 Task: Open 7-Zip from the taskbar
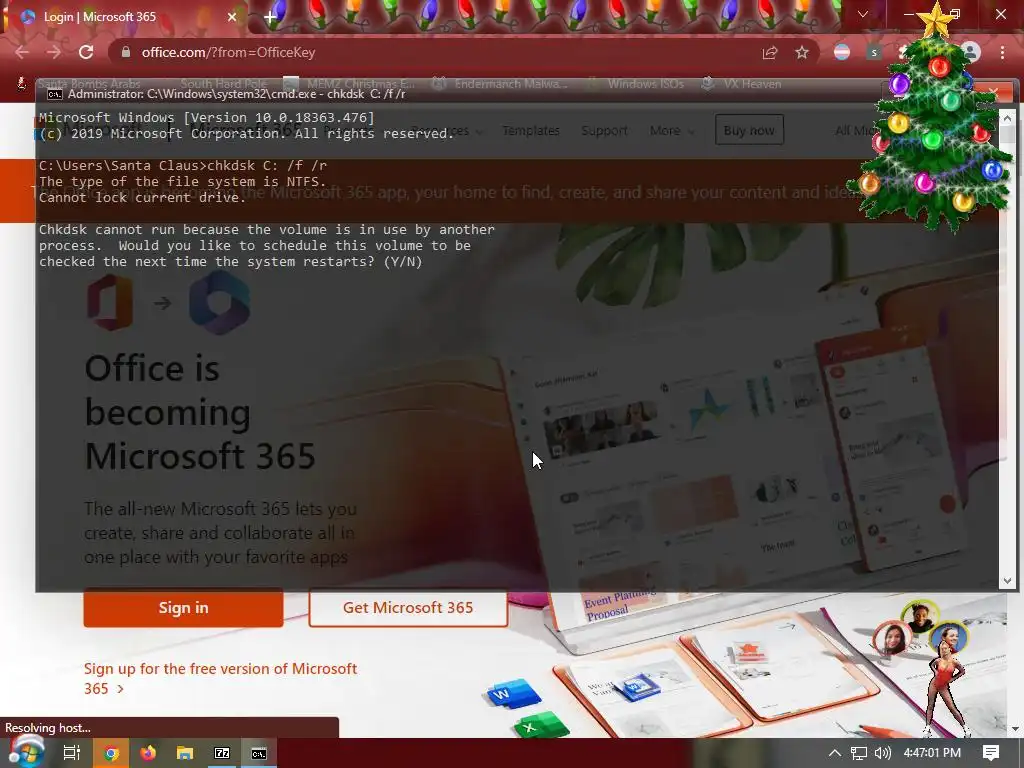tap(222, 753)
